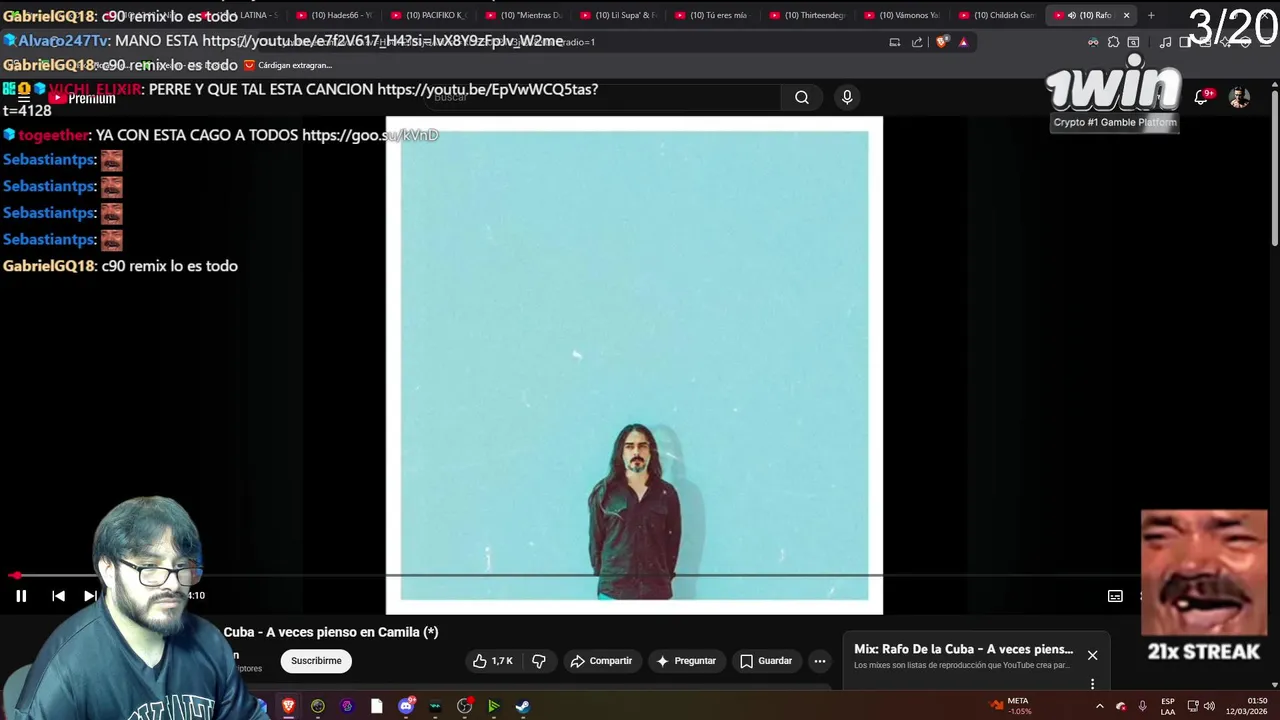Screen dimensions: 1280x720
Task: Click the cast/install icon in the address bar
Action: (895, 42)
